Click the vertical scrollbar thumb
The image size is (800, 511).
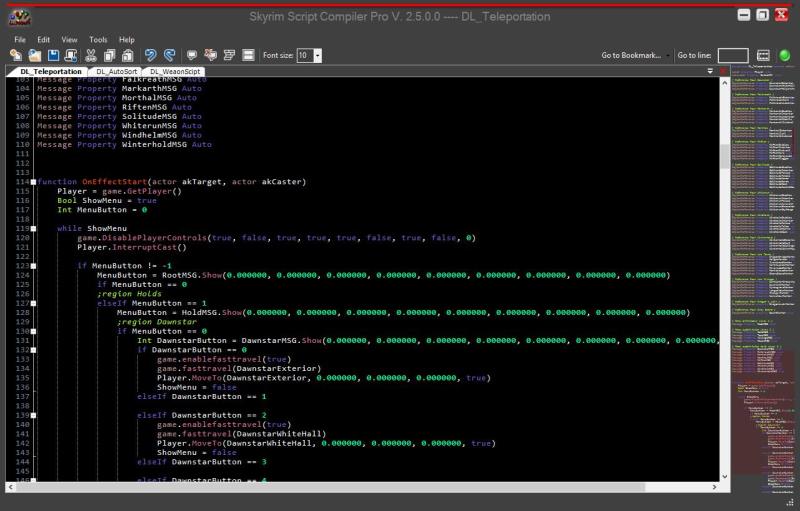[724, 156]
